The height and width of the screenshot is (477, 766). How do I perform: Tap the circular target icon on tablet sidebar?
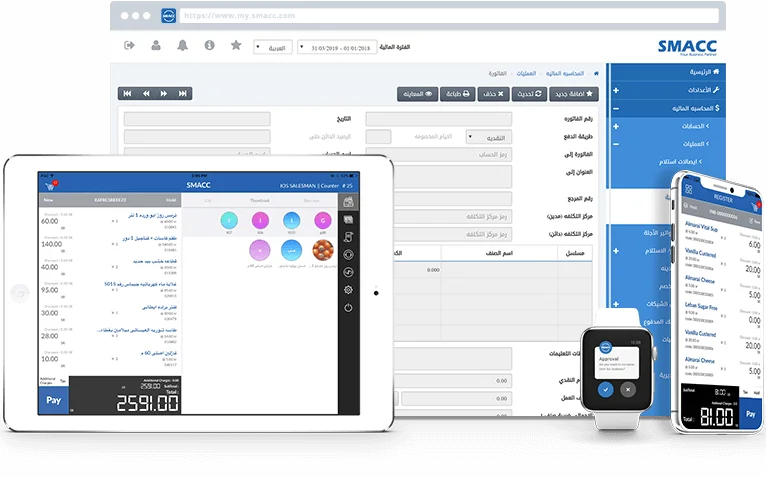click(x=348, y=255)
